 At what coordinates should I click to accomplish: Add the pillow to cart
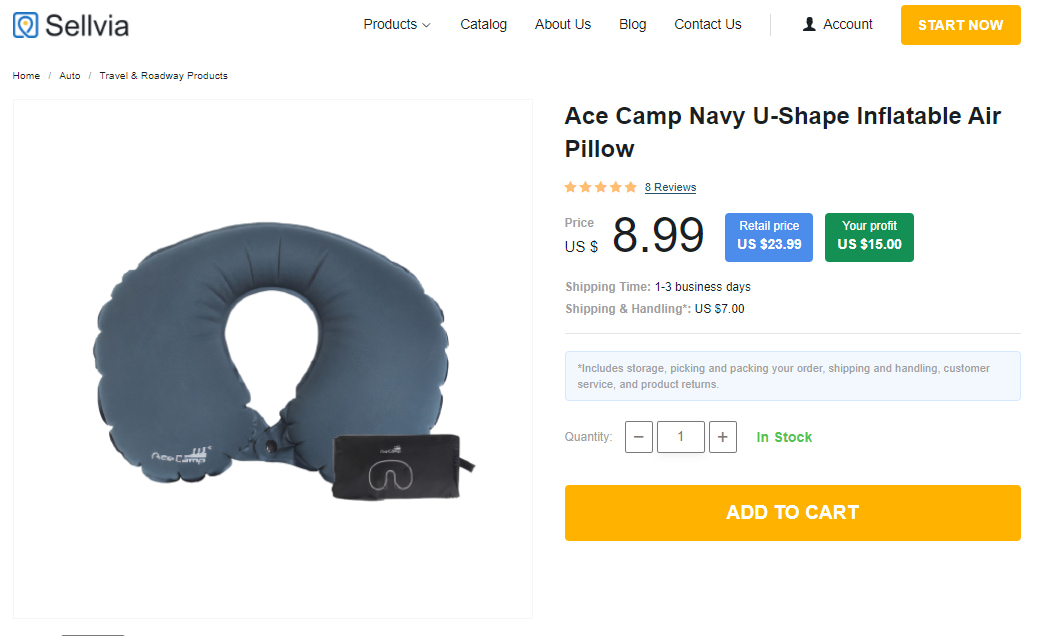pos(792,513)
